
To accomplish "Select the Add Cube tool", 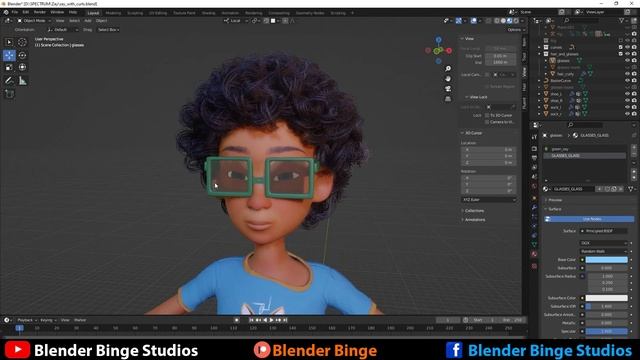I will click(x=9, y=94).
